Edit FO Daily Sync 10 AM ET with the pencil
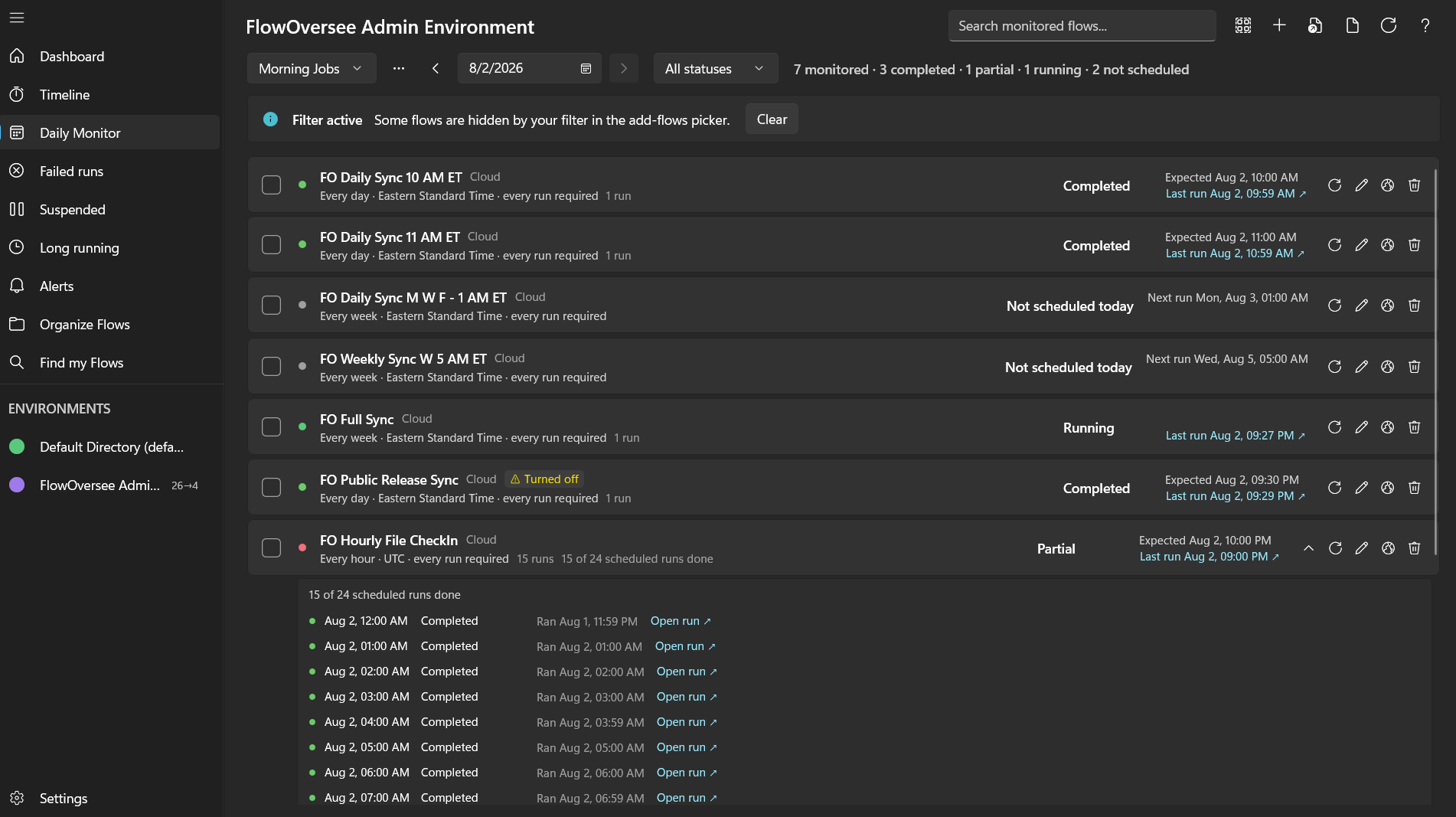Viewport: 1456px width, 817px height. click(x=1361, y=185)
